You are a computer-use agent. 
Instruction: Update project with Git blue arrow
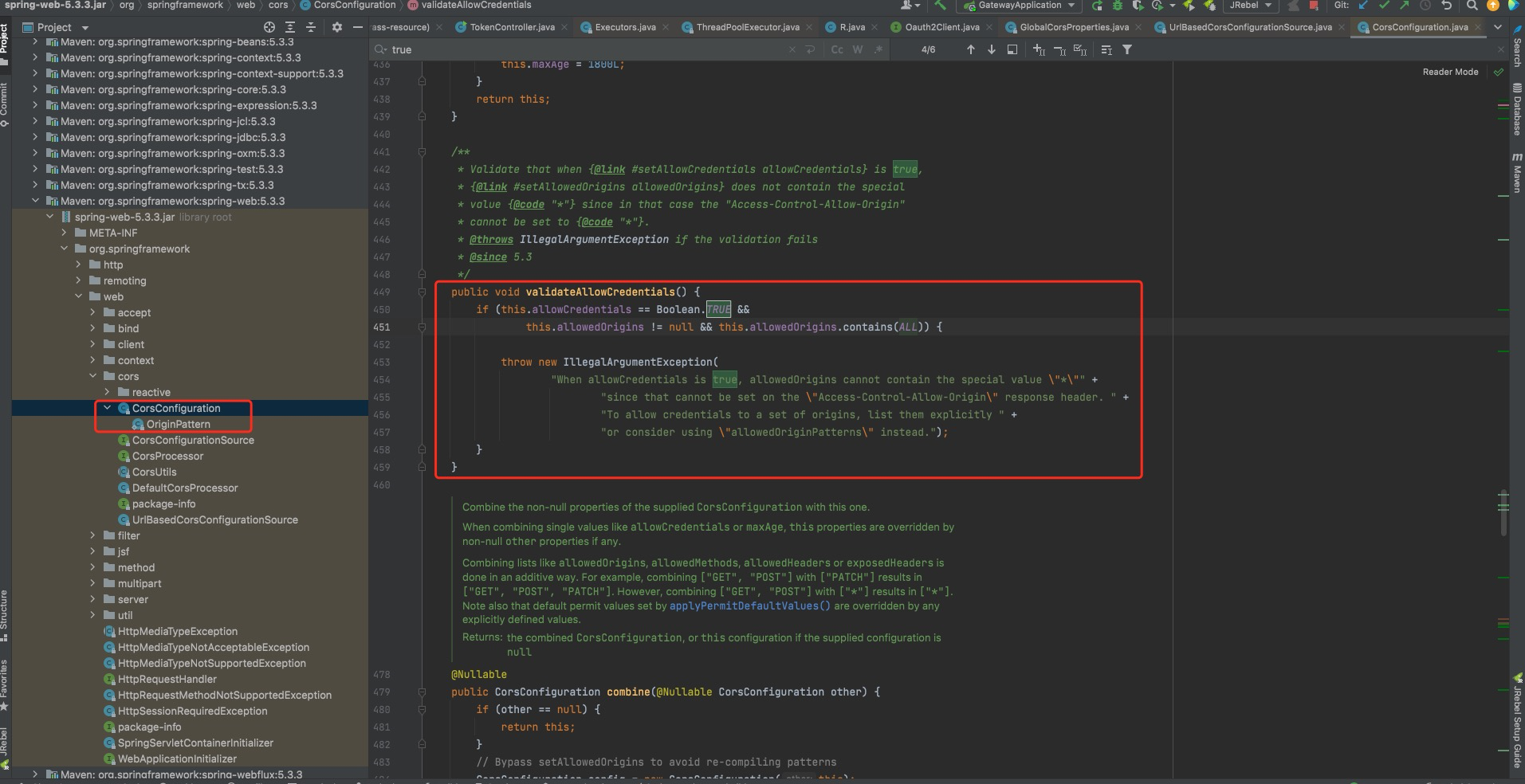click(x=1363, y=6)
